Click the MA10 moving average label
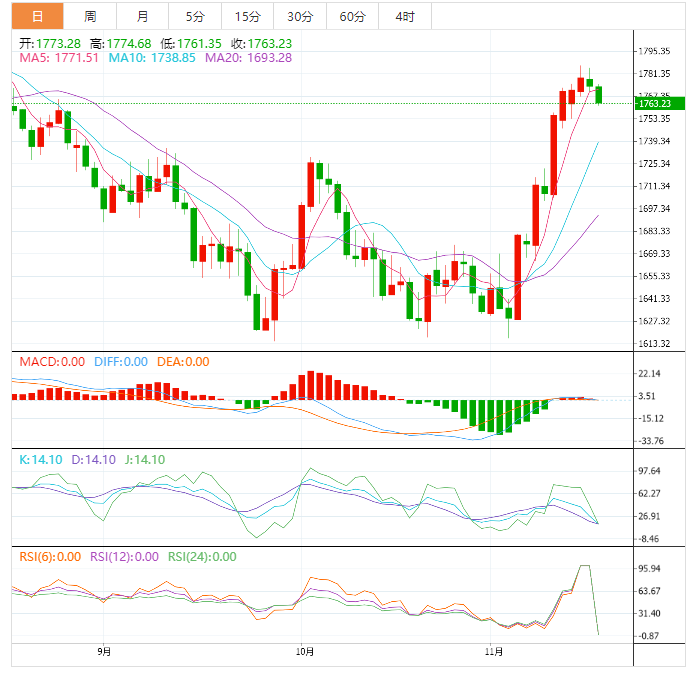Screen dimensions: 697x675 coord(151,58)
